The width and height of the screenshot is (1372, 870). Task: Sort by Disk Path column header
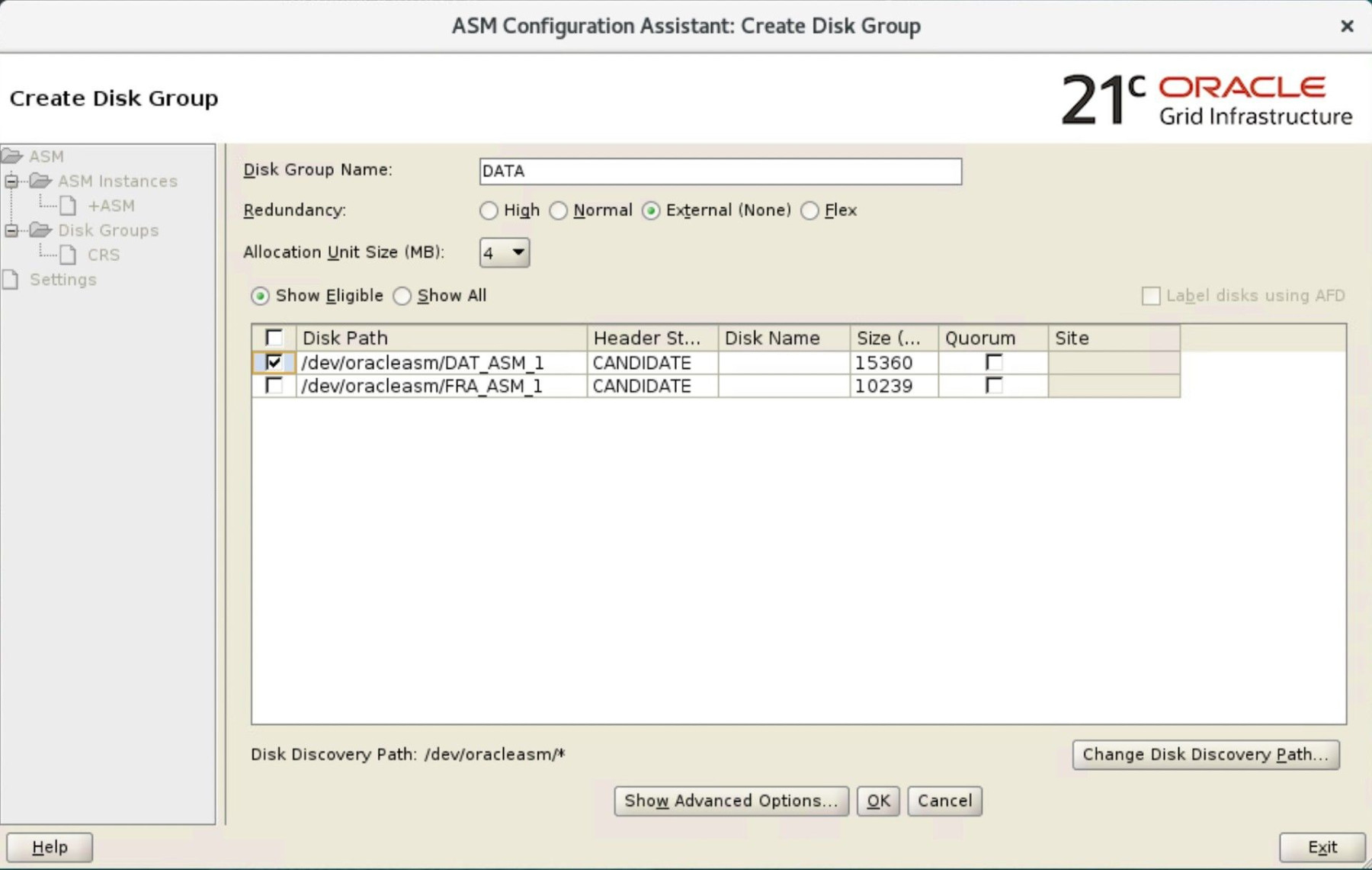tap(441, 338)
